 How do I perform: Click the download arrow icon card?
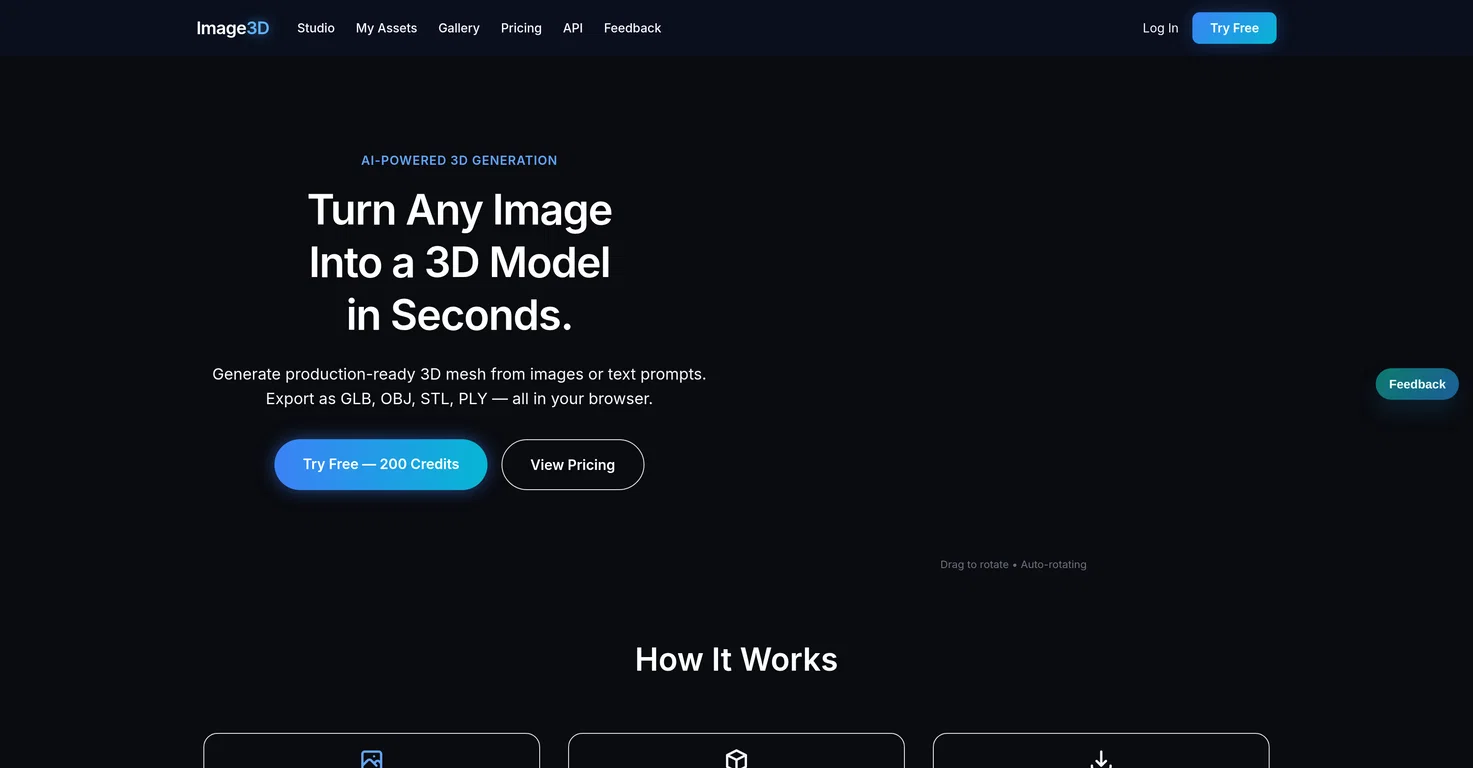tap(1101, 751)
